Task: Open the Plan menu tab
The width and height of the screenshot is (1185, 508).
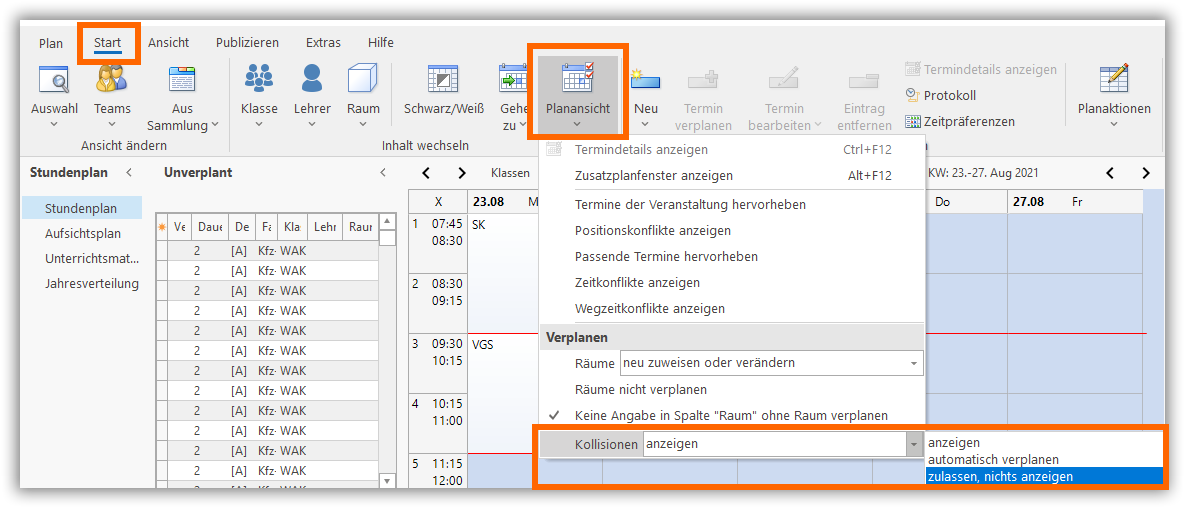Action: tap(51, 43)
